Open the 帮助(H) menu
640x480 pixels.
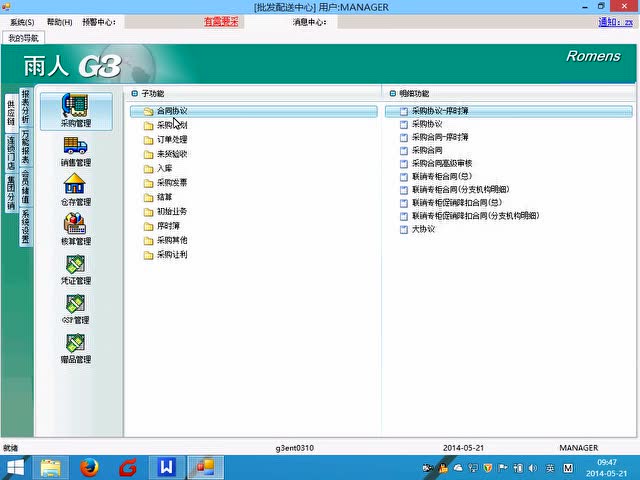pos(60,22)
